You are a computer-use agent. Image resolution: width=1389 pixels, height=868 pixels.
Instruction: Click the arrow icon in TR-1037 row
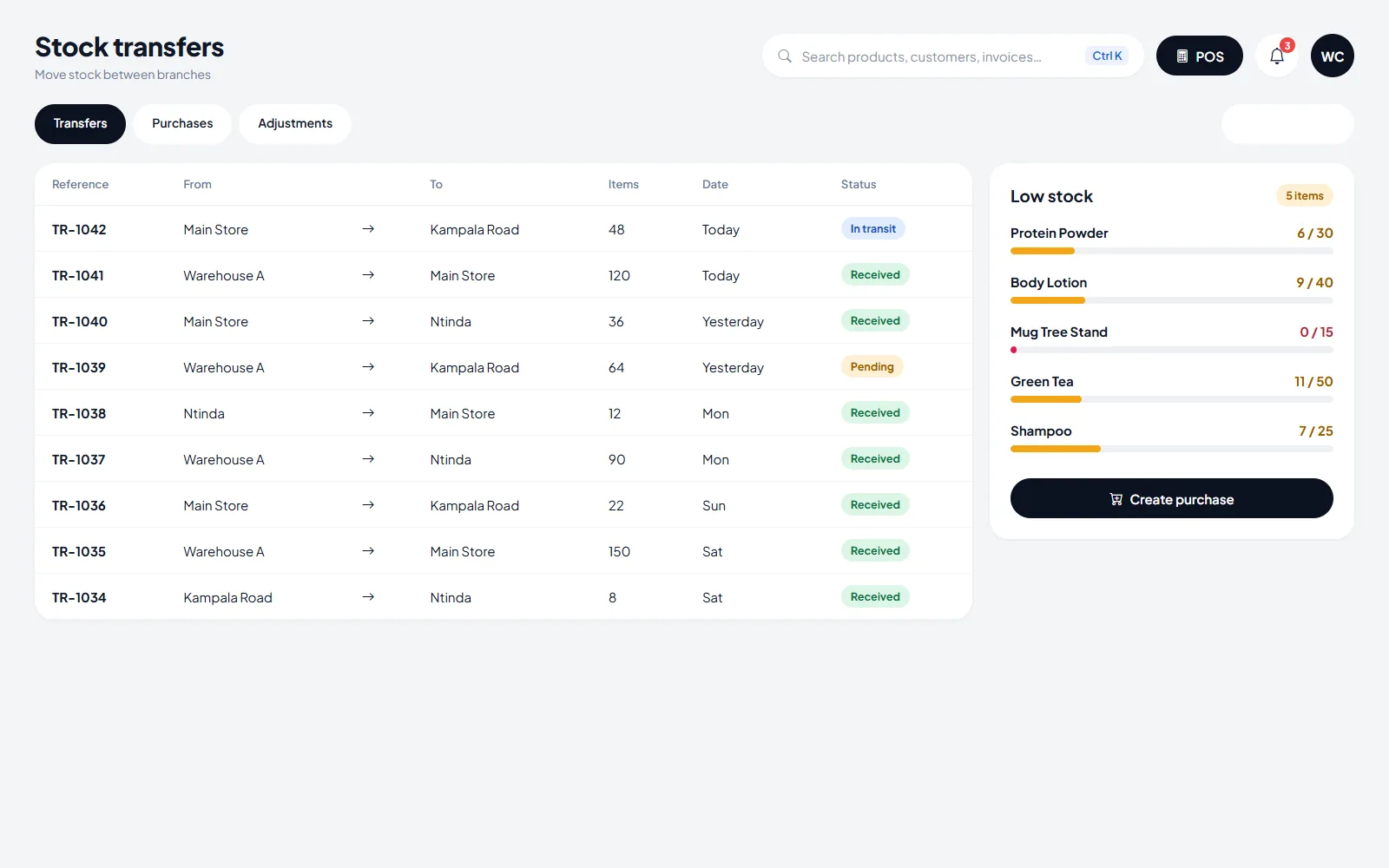(368, 459)
